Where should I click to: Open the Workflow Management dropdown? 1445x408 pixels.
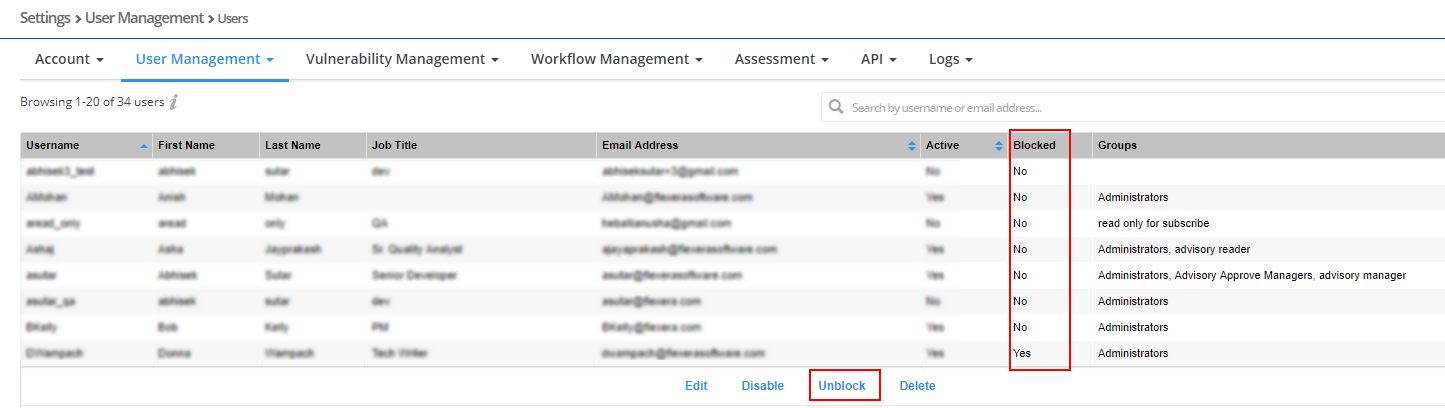[616, 59]
